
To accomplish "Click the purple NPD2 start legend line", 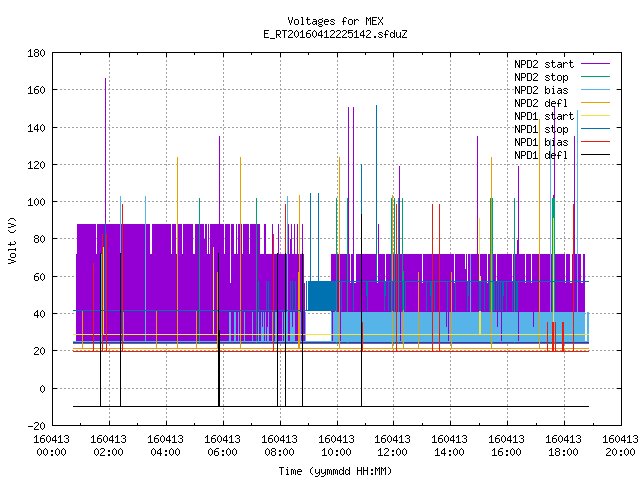I will tap(595, 64).
